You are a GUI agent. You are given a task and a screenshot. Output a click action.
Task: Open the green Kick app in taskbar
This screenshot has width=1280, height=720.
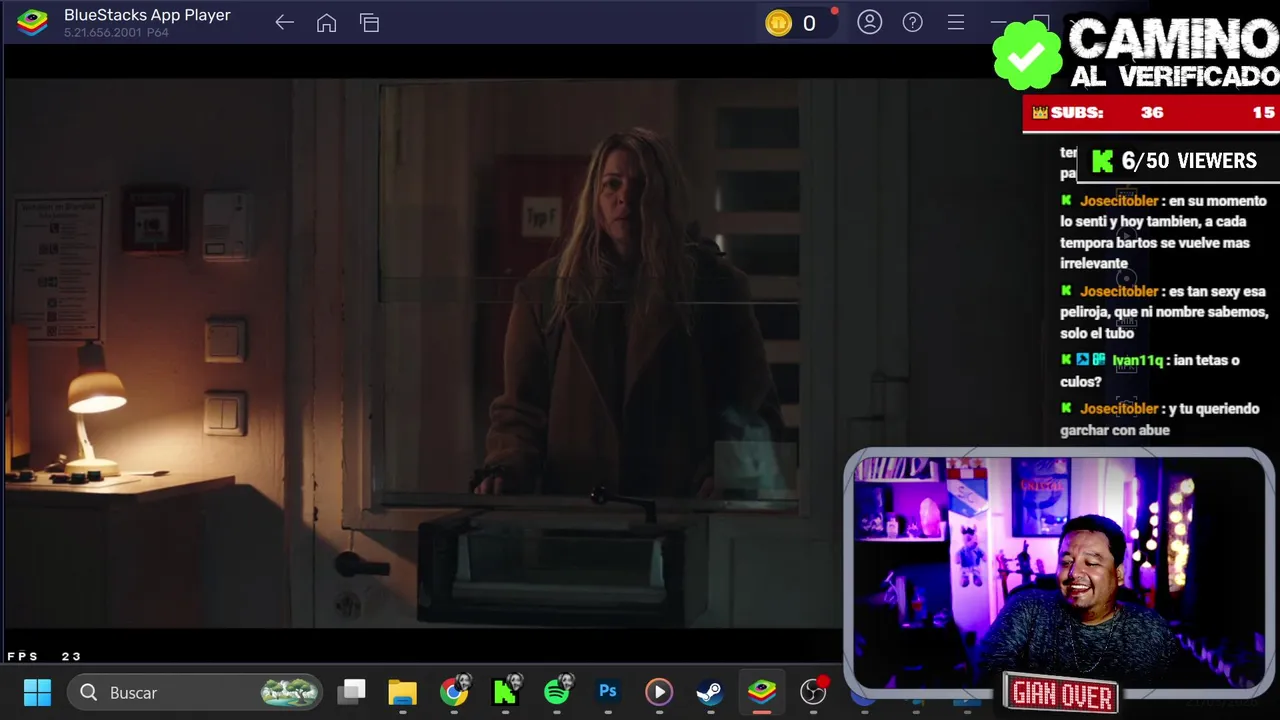point(506,691)
